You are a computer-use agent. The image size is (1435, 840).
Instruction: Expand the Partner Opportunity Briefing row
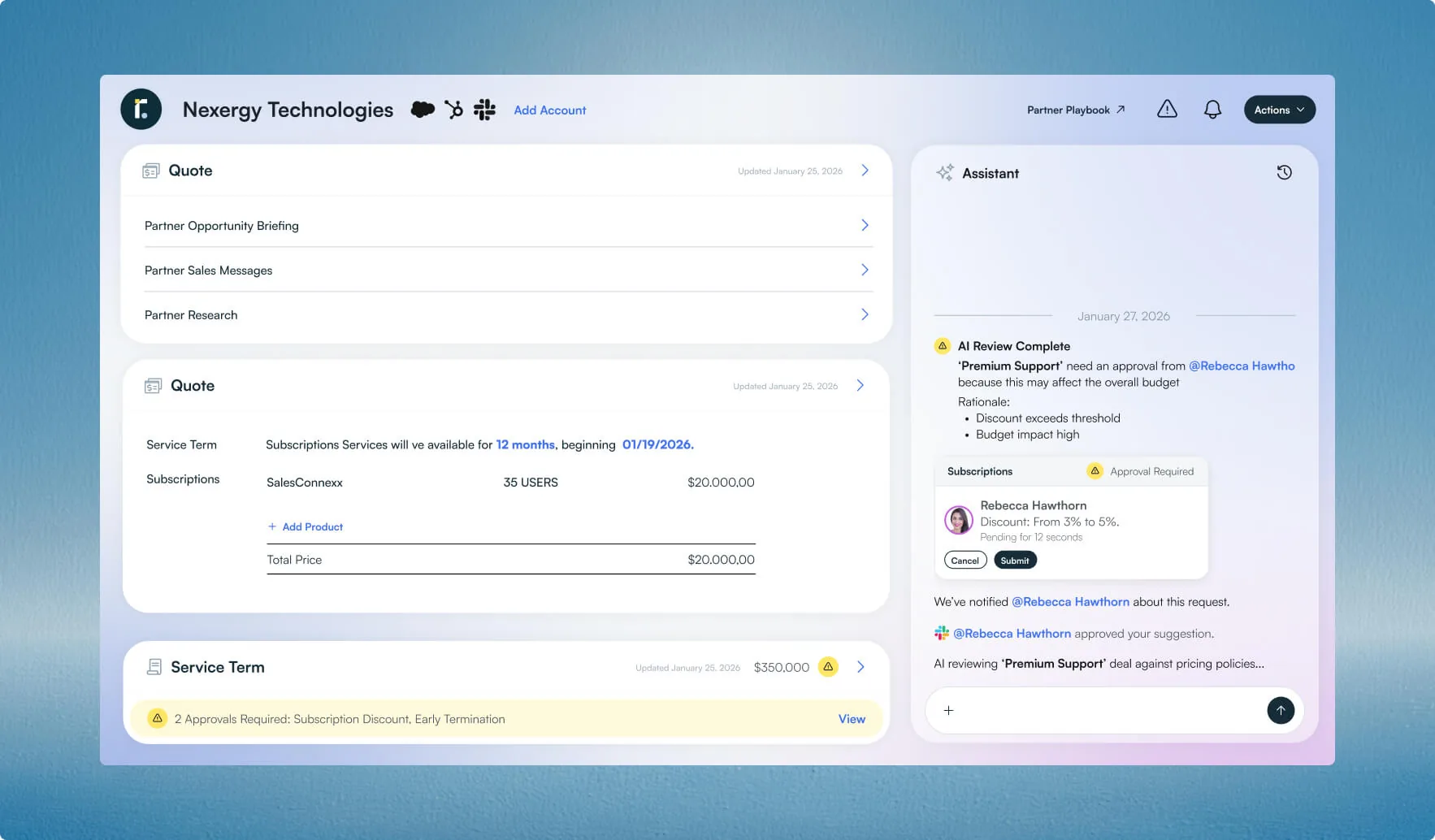tap(509, 225)
